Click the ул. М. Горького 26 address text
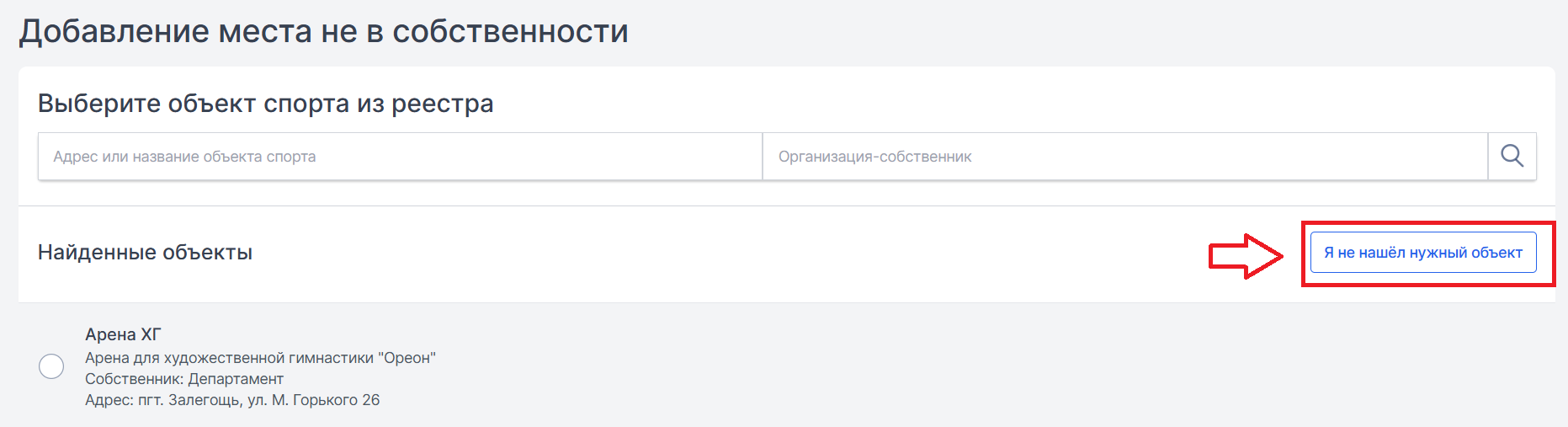The width and height of the screenshot is (1568, 427). coord(314,400)
